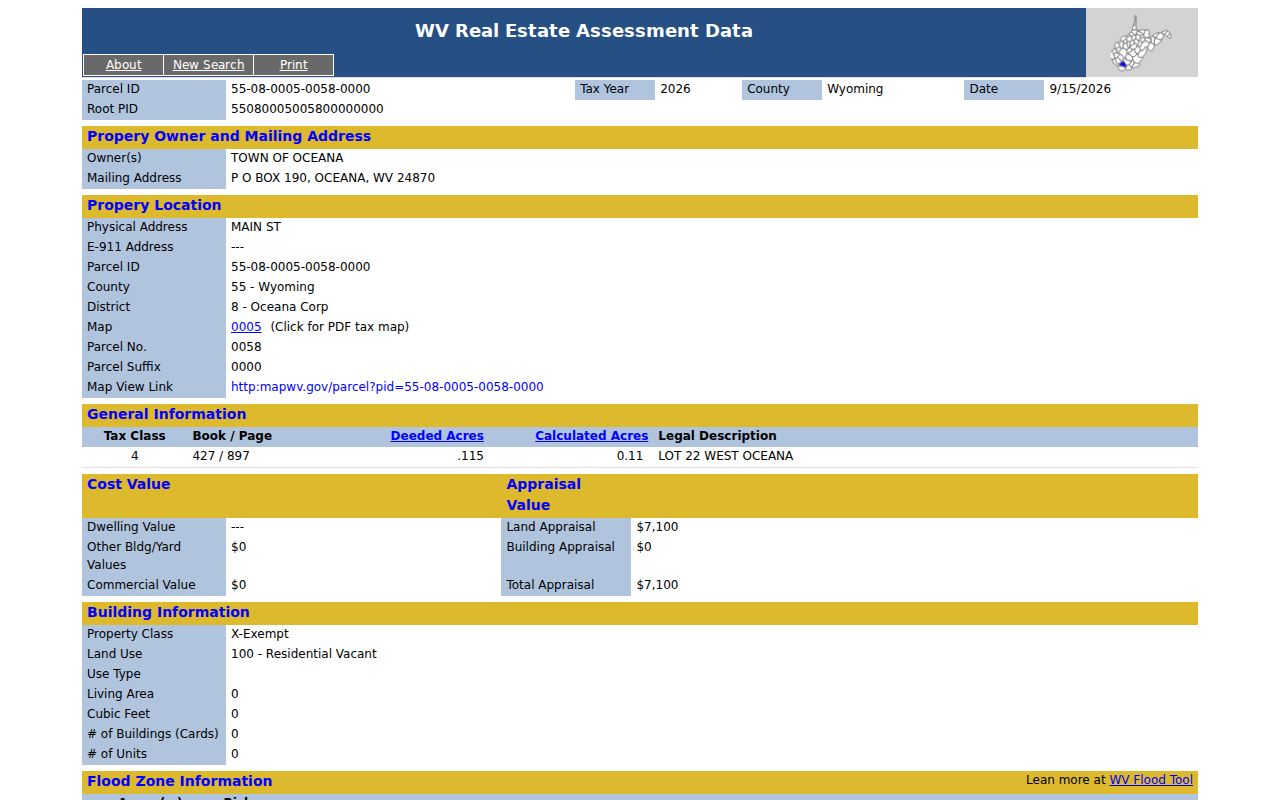Viewport: 1280px width, 800px height.
Task: Click the Flood Zone Information section heading
Action: (179, 781)
